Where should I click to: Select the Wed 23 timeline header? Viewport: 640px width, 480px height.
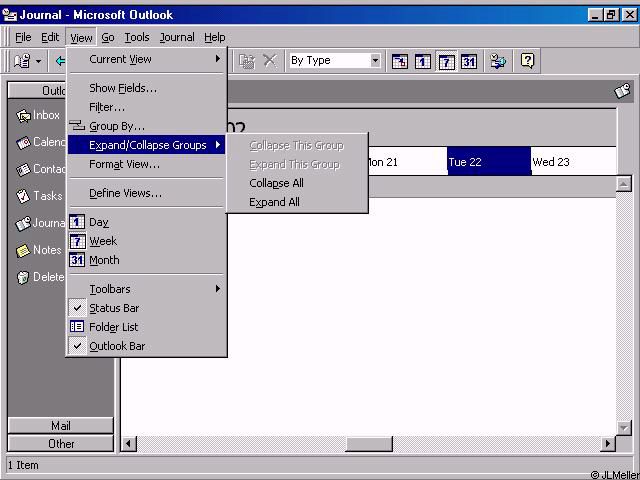pos(573,162)
